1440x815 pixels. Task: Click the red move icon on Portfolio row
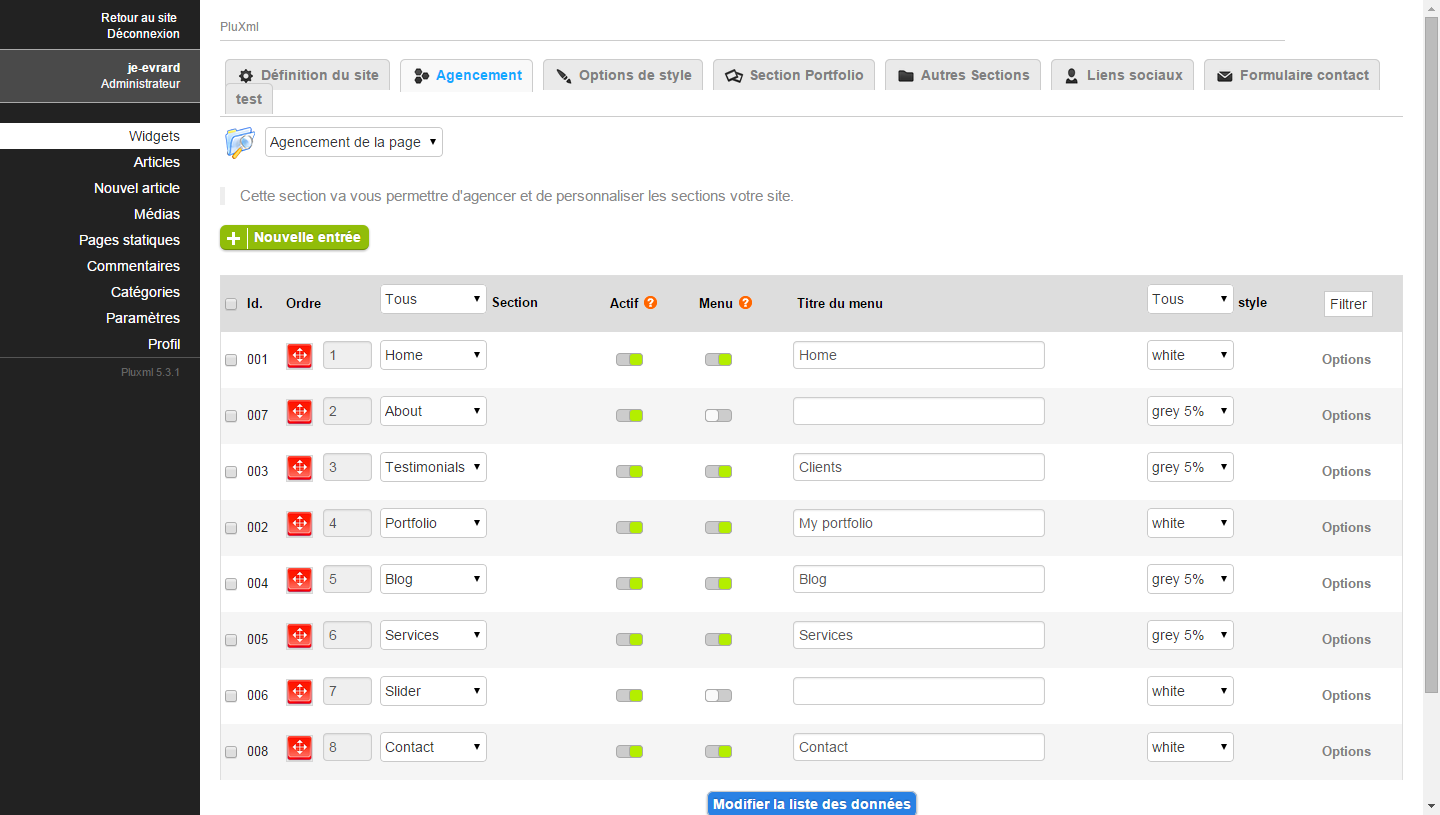tap(299, 524)
